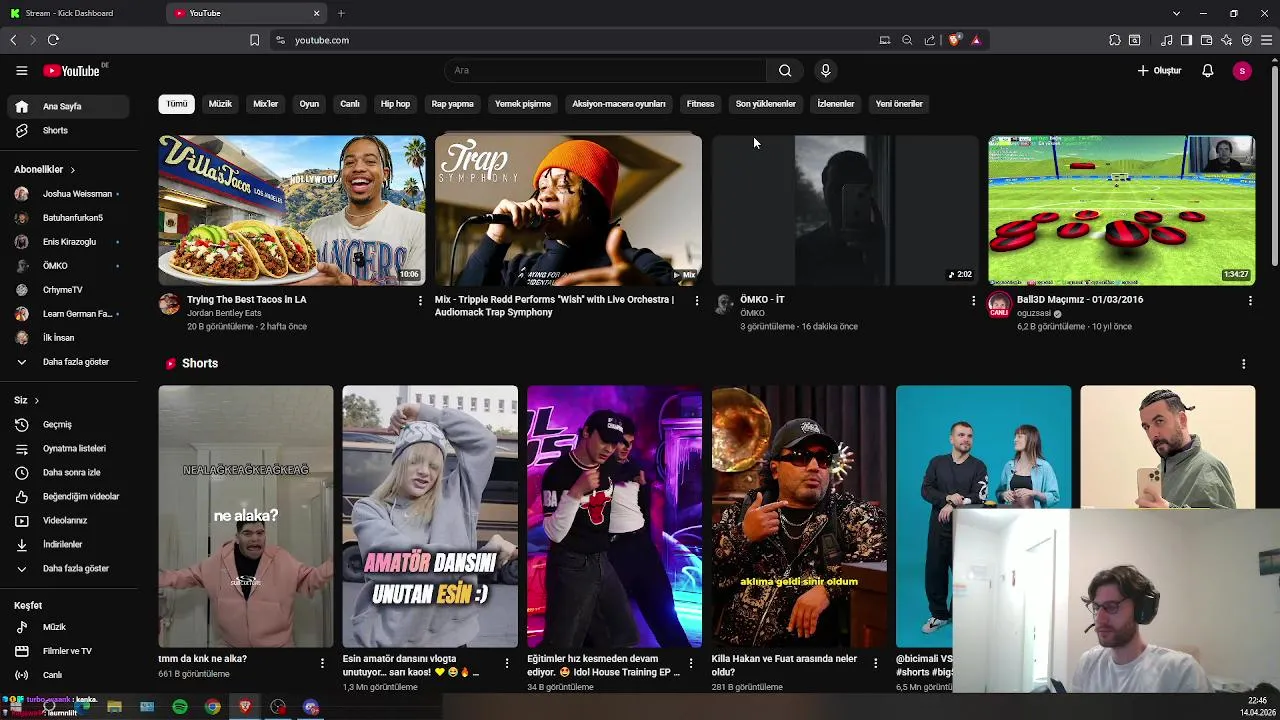
Task: Open Ball3D Maçımız video thumbnail
Action: [1121, 211]
